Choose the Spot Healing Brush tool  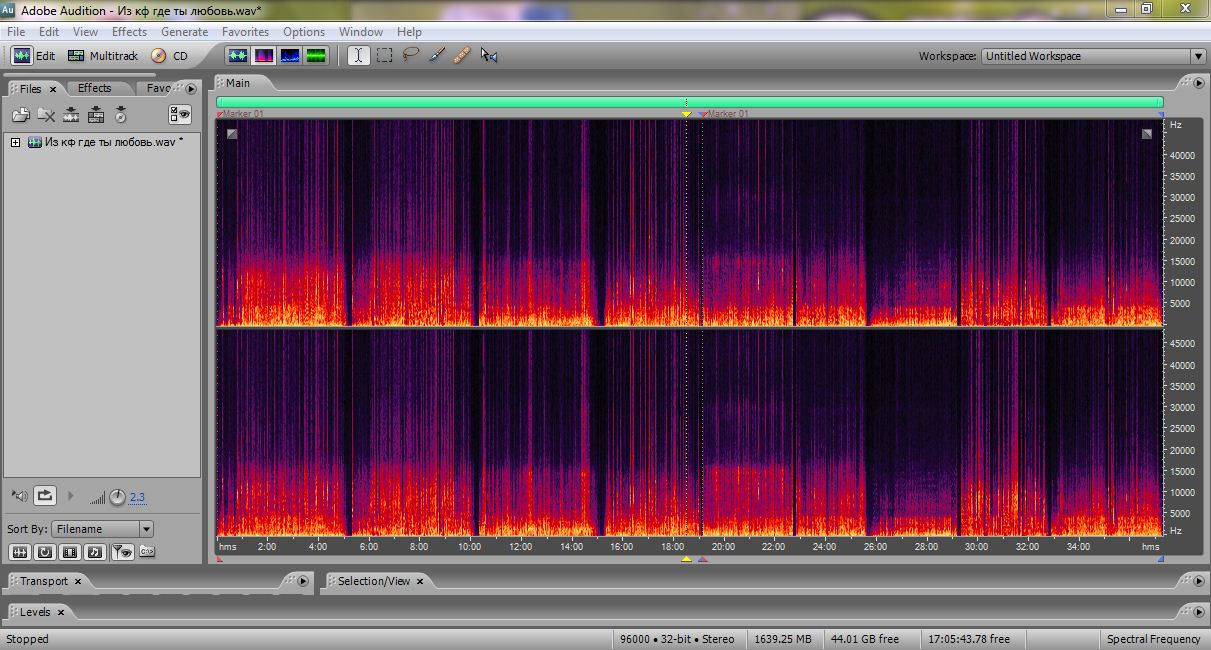461,56
